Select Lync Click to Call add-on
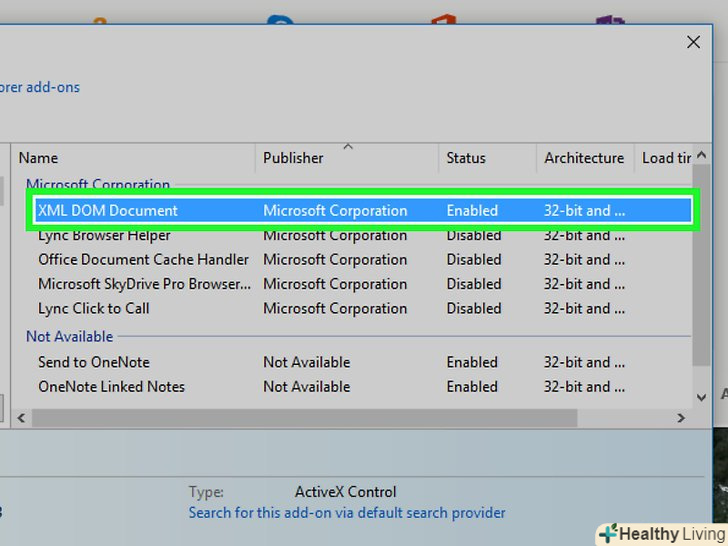728x546 pixels. pos(94,309)
